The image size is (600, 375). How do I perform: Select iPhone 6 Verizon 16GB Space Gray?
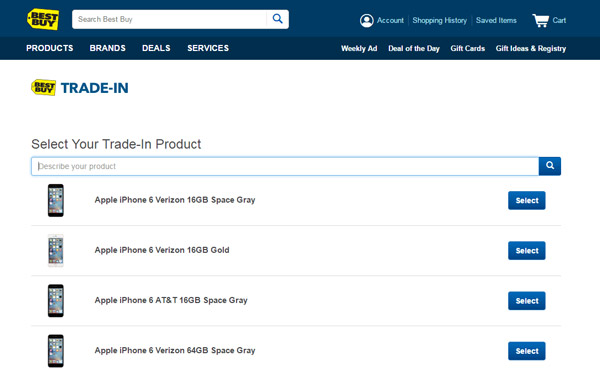click(527, 201)
